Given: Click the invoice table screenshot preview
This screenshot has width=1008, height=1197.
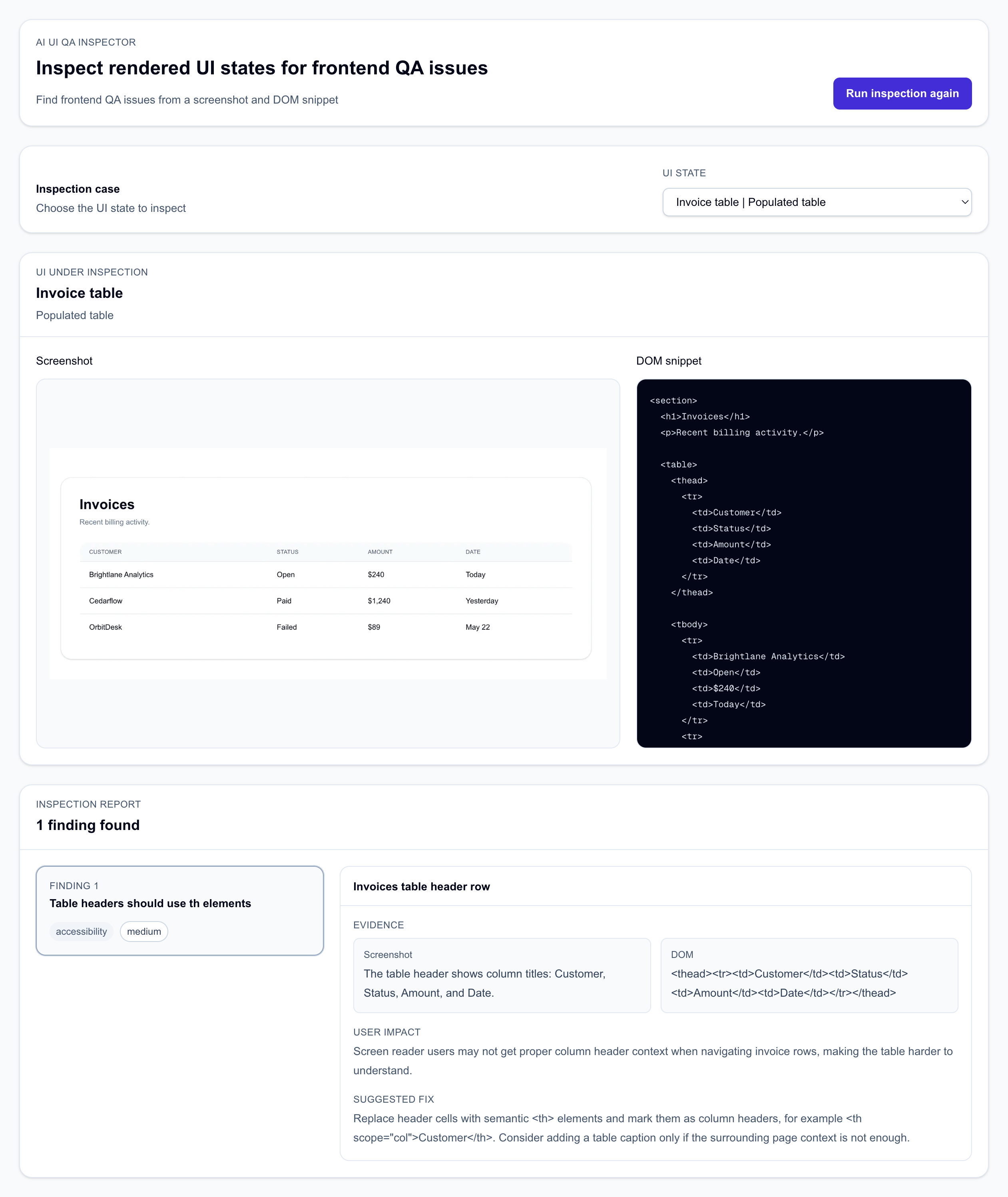Looking at the screenshot, I should coord(327,563).
